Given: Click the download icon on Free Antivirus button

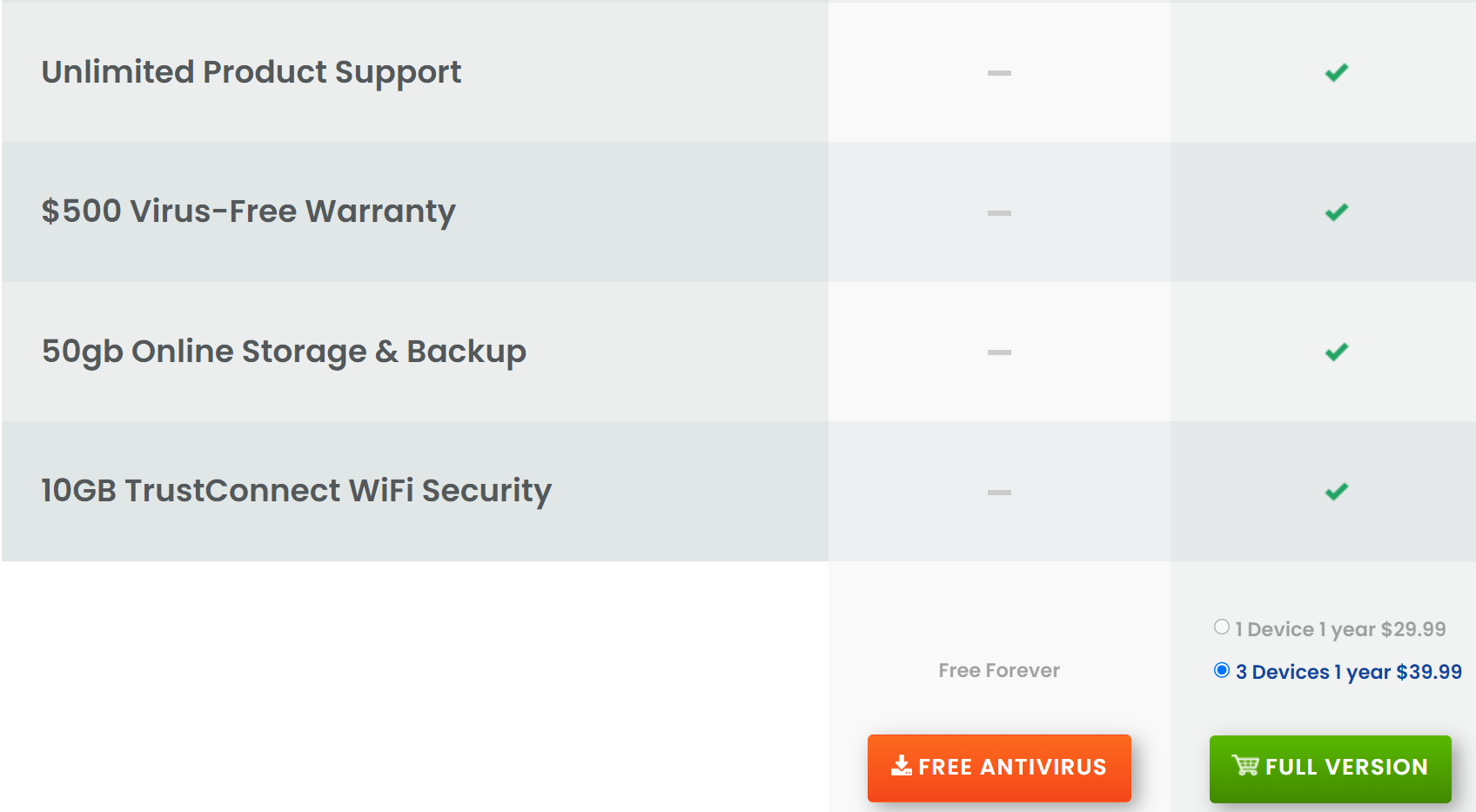Looking at the screenshot, I should click(x=902, y=766).
